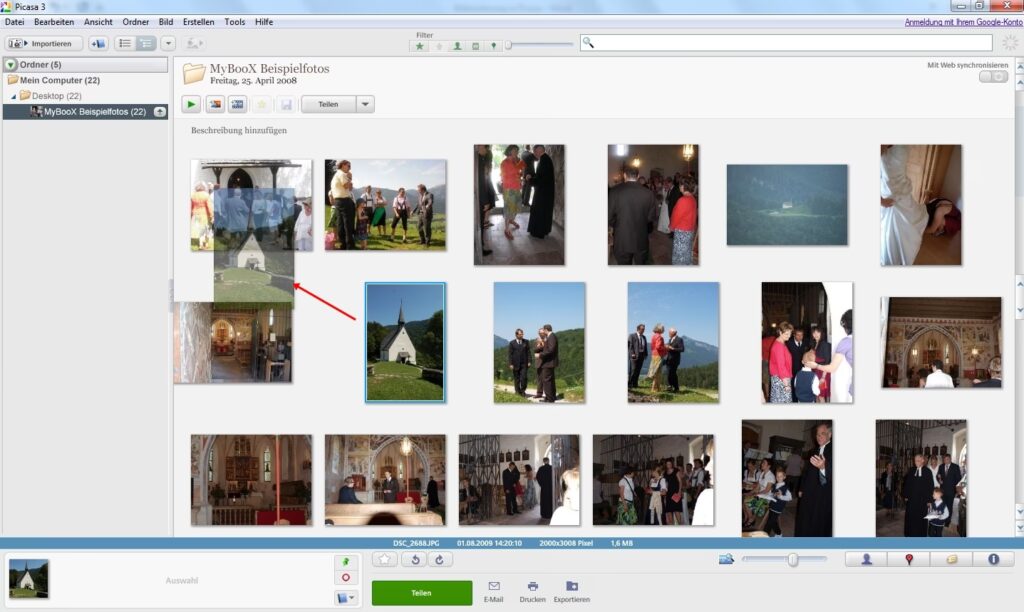Show the properties panel info icon
Image resolution: width=1024 pixels, height=612 pixels.
[x=993, y=559]
